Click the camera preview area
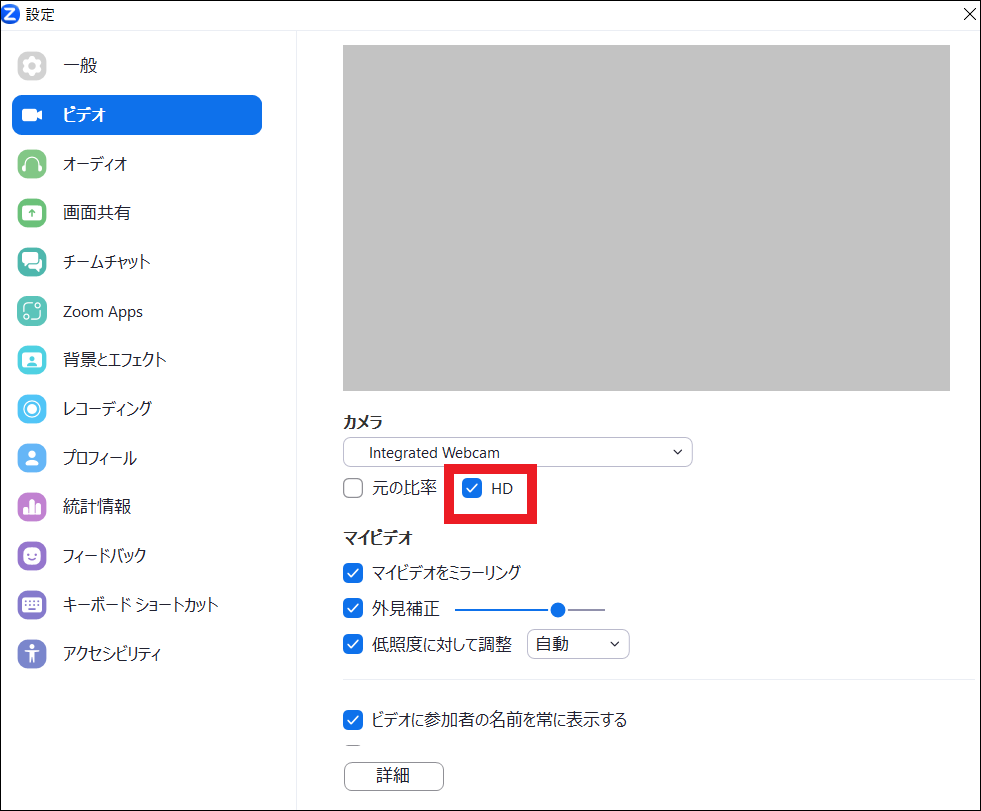 (646, 218)
